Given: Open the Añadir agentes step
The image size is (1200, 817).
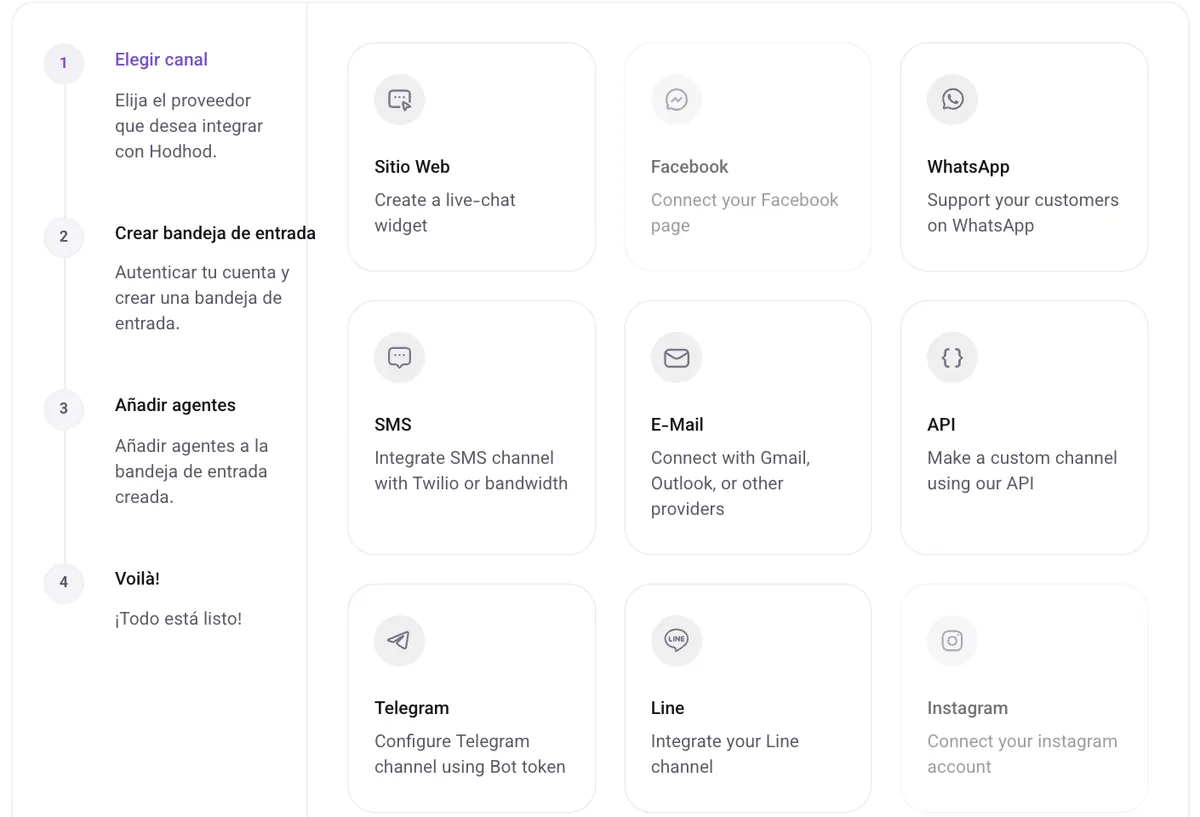Looking at the screenshot, I should 175,405.
